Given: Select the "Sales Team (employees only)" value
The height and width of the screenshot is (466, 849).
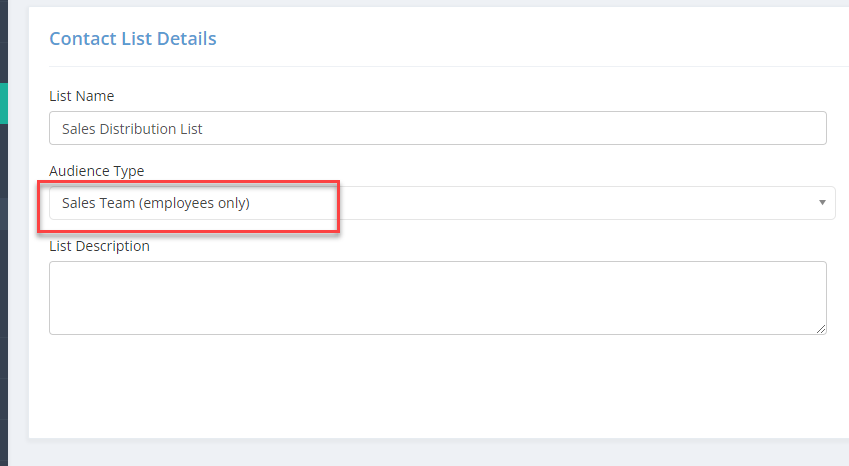Looking at the screenshot, I should click(155, 203).
